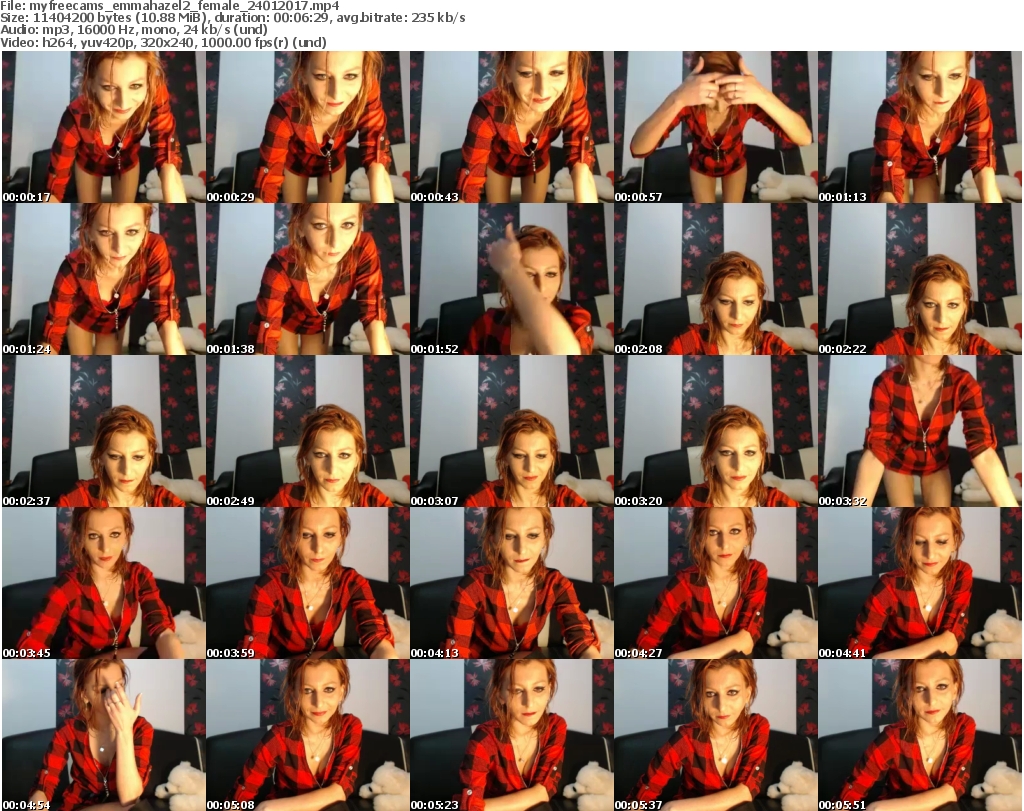The width and height of the screenshot is (1024, 811).
Task: Click the 'Size: 11404200 bytes' header line
Action: coord(232,18)
